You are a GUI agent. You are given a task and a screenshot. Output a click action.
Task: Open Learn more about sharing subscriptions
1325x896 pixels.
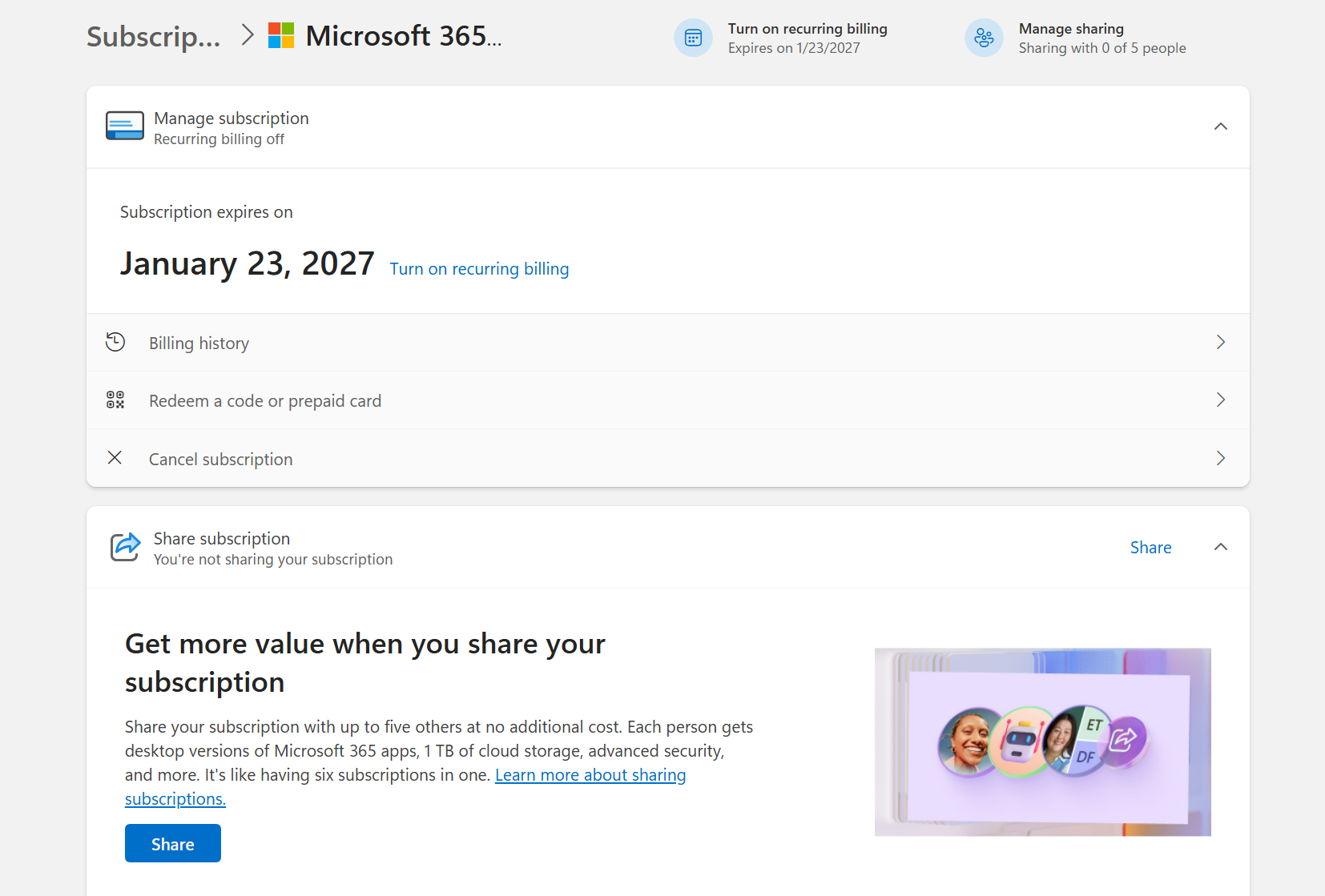[590, 774]
